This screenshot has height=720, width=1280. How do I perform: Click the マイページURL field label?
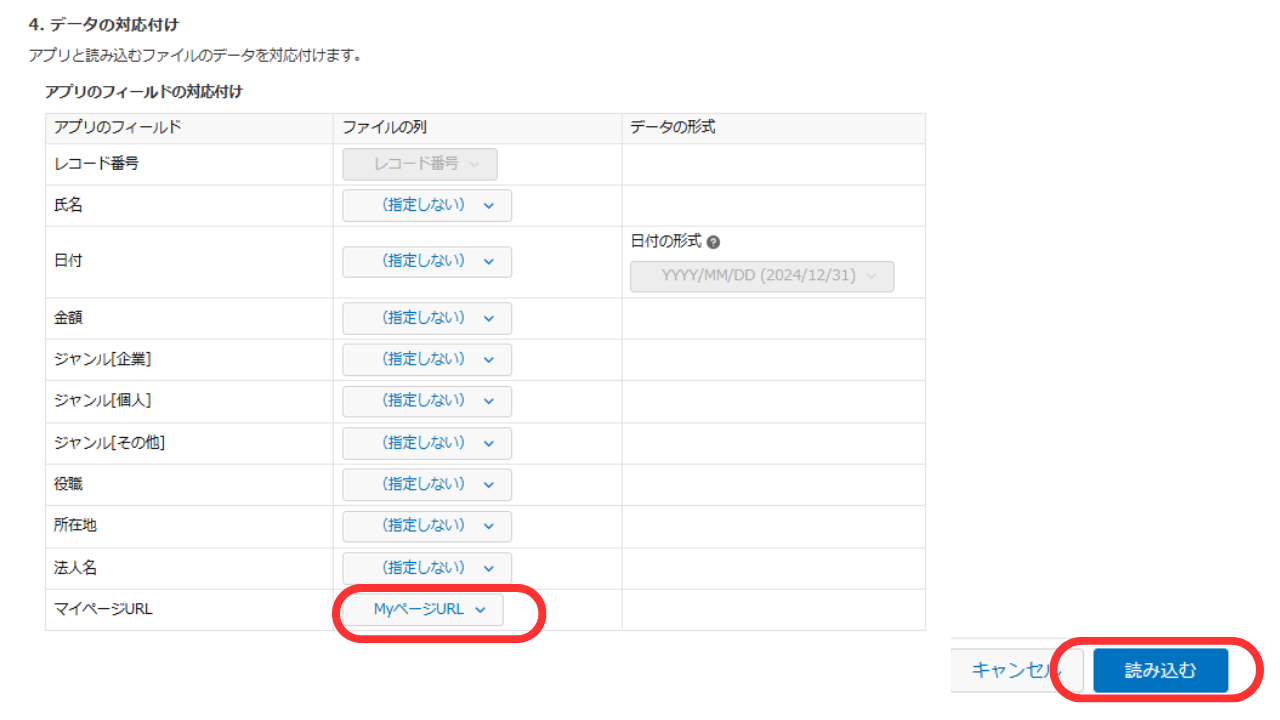click(102, 609)
